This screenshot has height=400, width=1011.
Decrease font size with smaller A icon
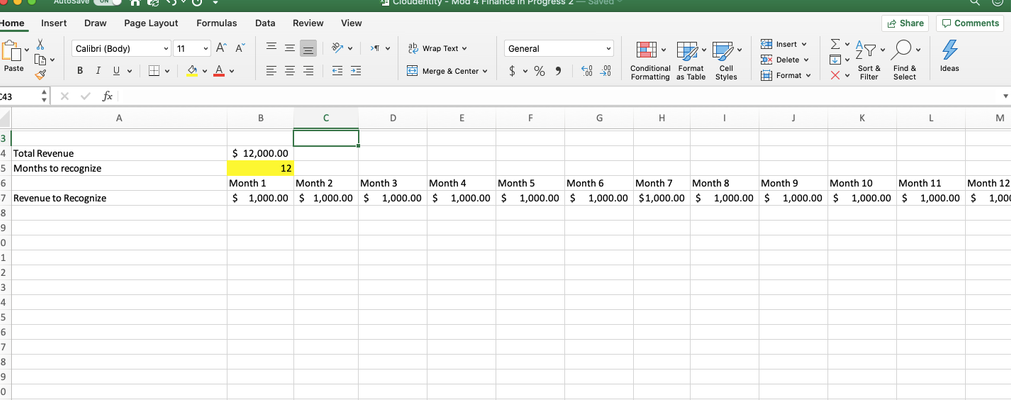point(240,48)
